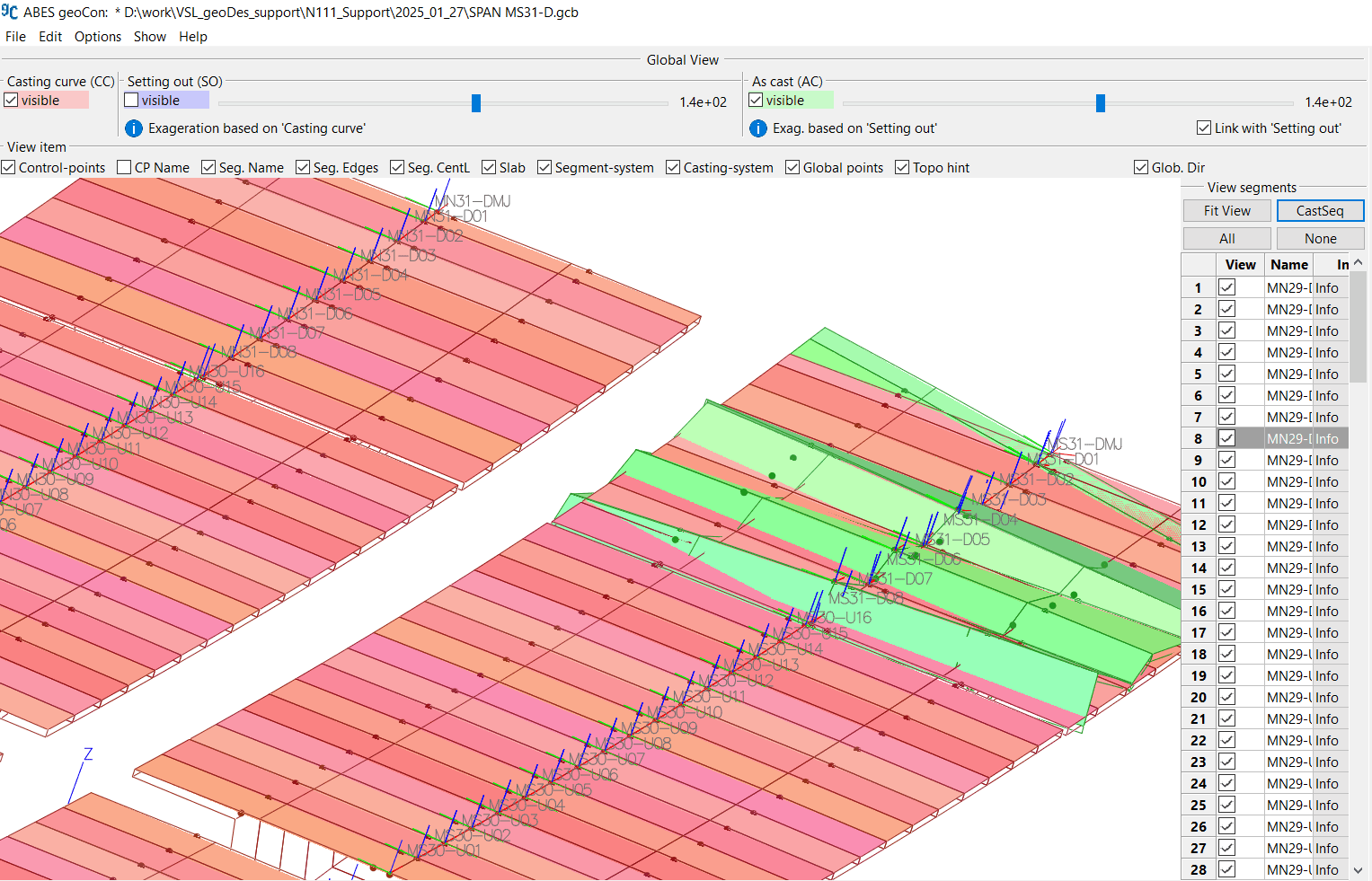Viewport: 1372px width, 881px height.
Task: Open the Show menu
Action: tap(149, 36)
